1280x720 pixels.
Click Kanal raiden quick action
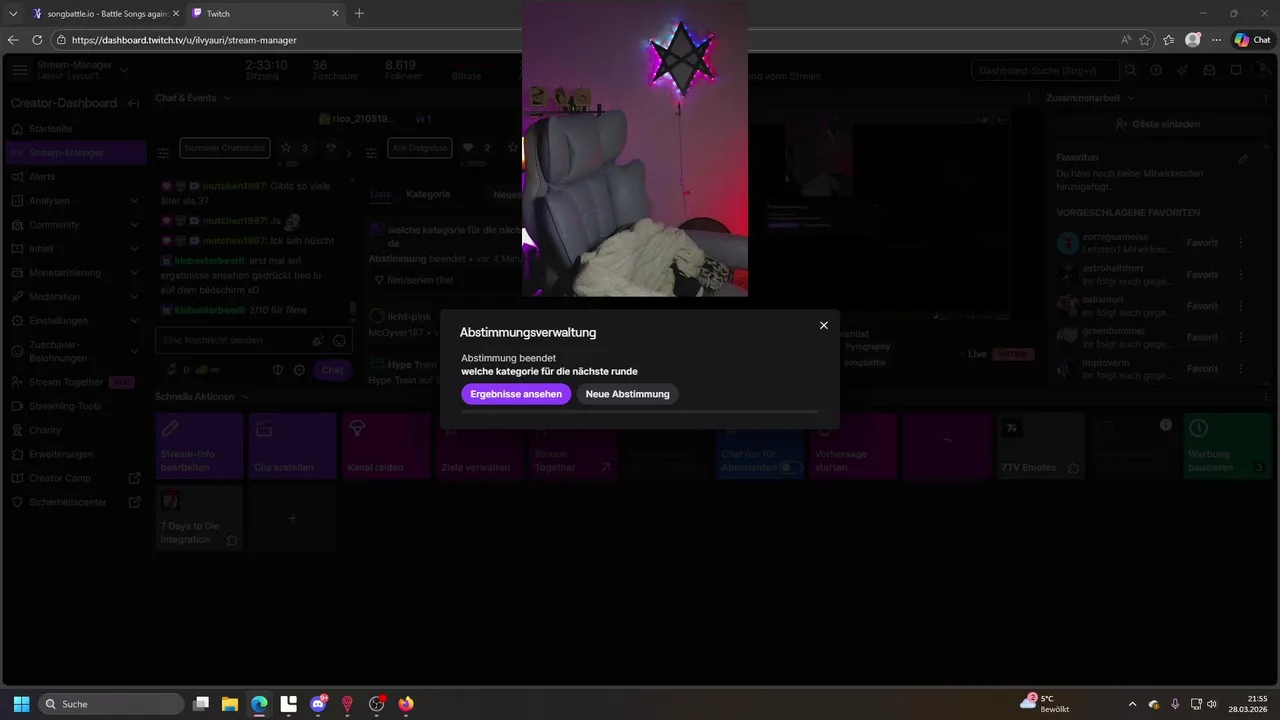click(386, 446)
